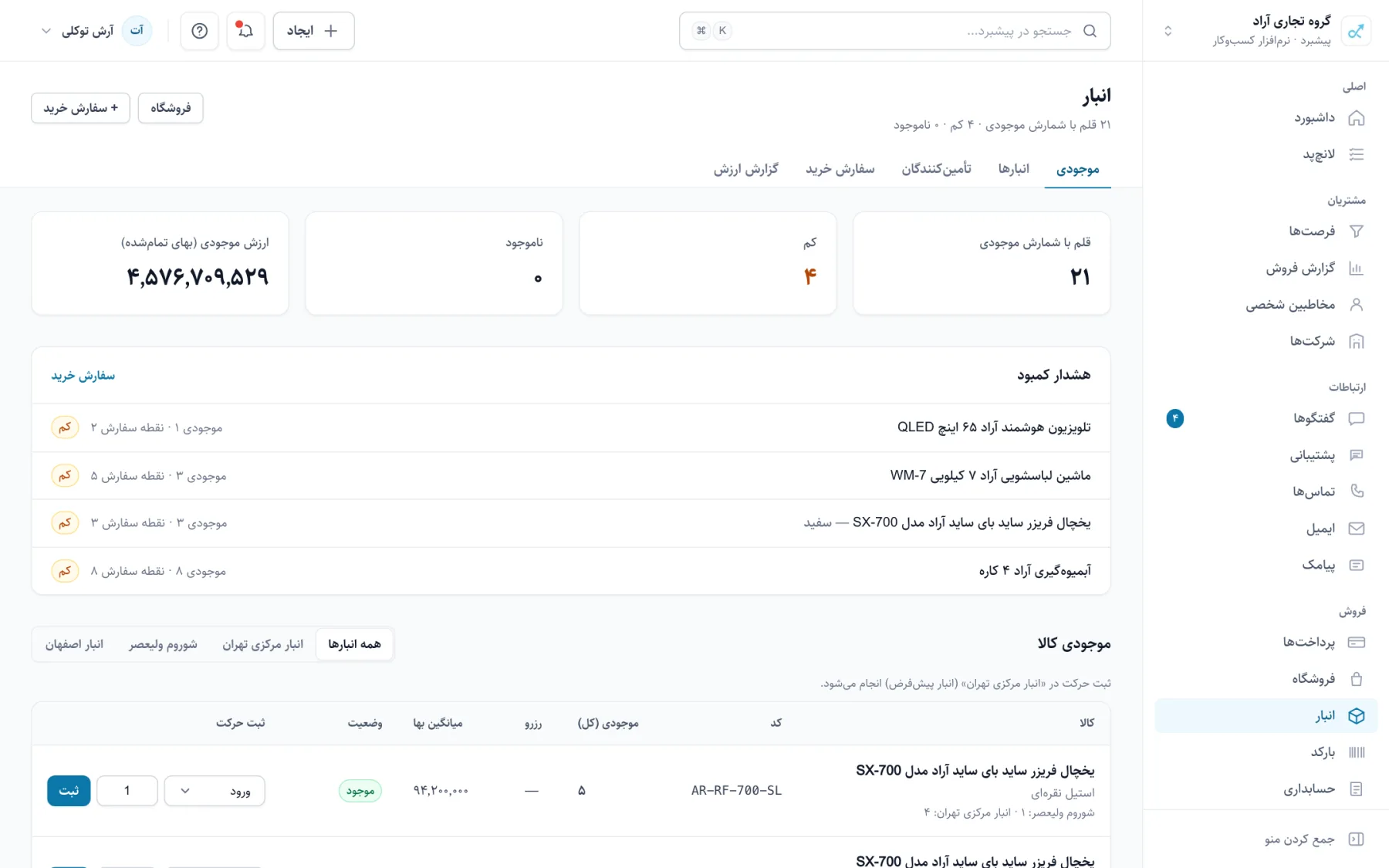Click the گزارش فروش chart icon
Viewport: 1389px width, 868px height.
coord(1356,269)
